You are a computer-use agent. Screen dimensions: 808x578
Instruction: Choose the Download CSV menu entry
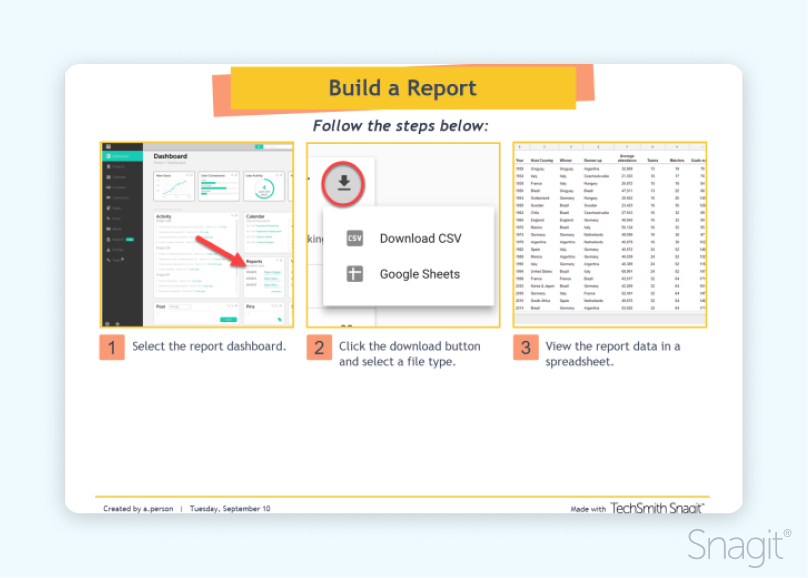tap(409, 239)
